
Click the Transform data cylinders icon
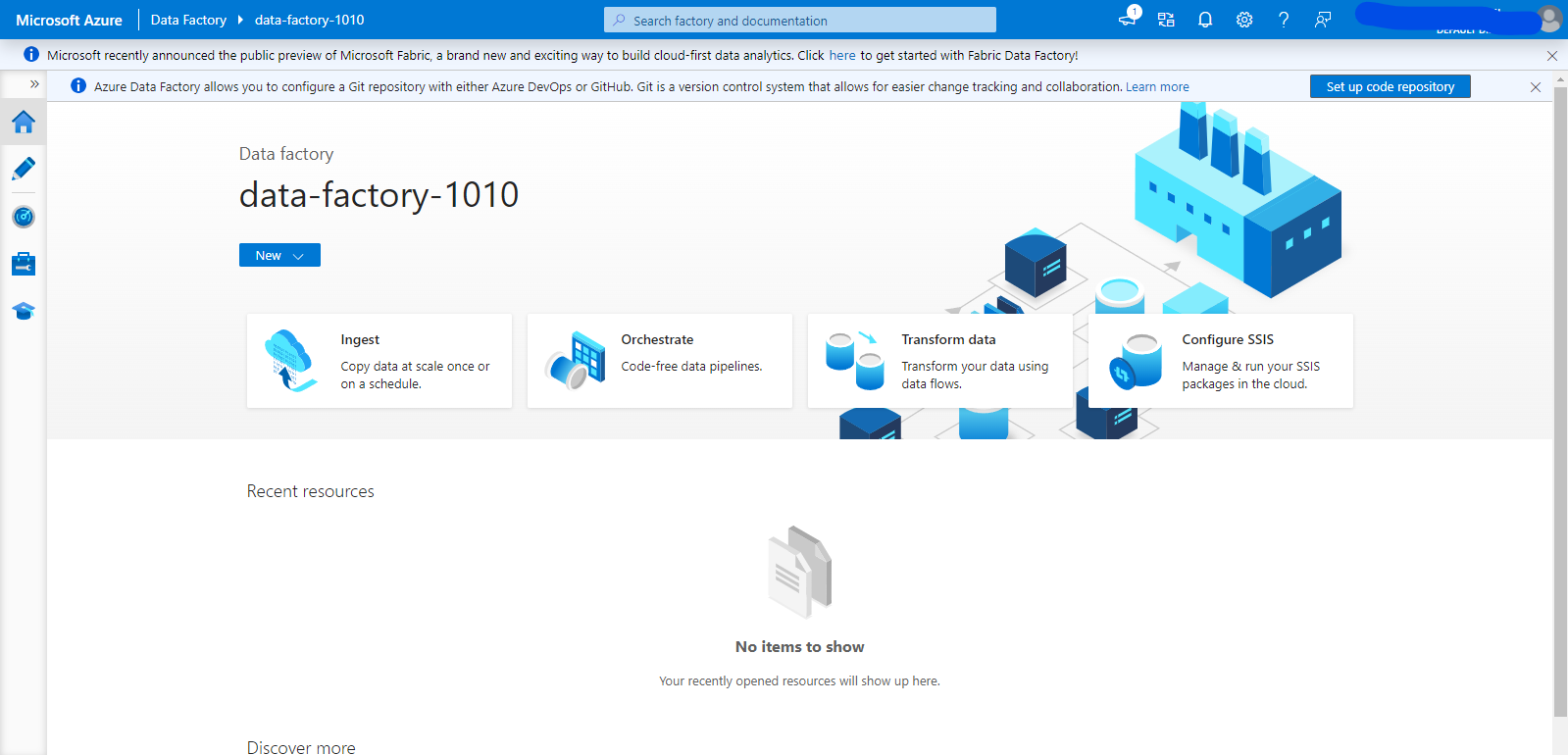[855, 361]
